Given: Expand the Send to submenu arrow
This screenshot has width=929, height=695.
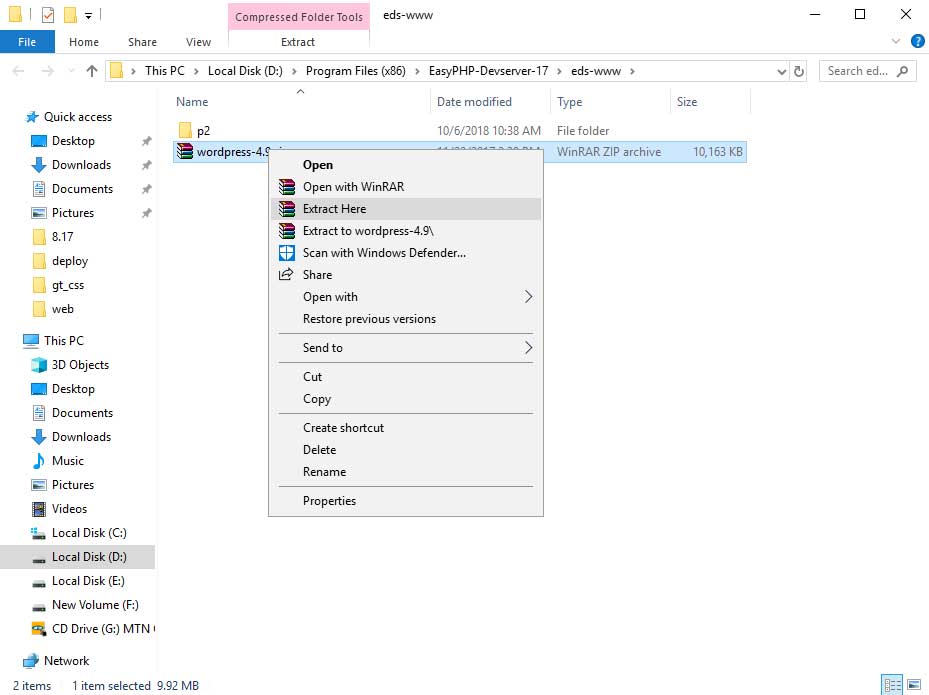Looking at the screenshot, I should pos(528,348).
